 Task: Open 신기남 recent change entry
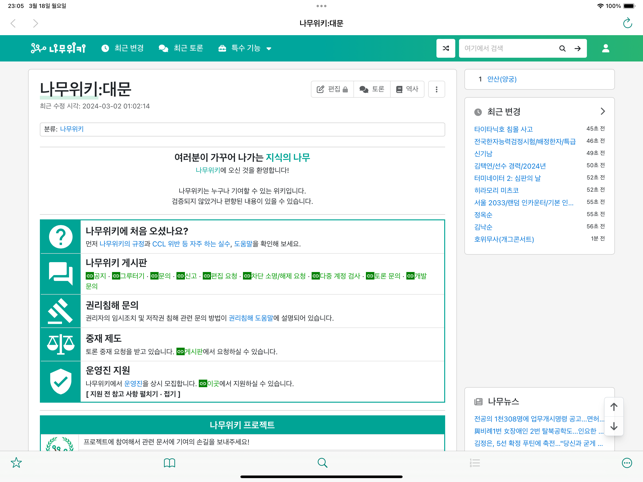(483, 153)
